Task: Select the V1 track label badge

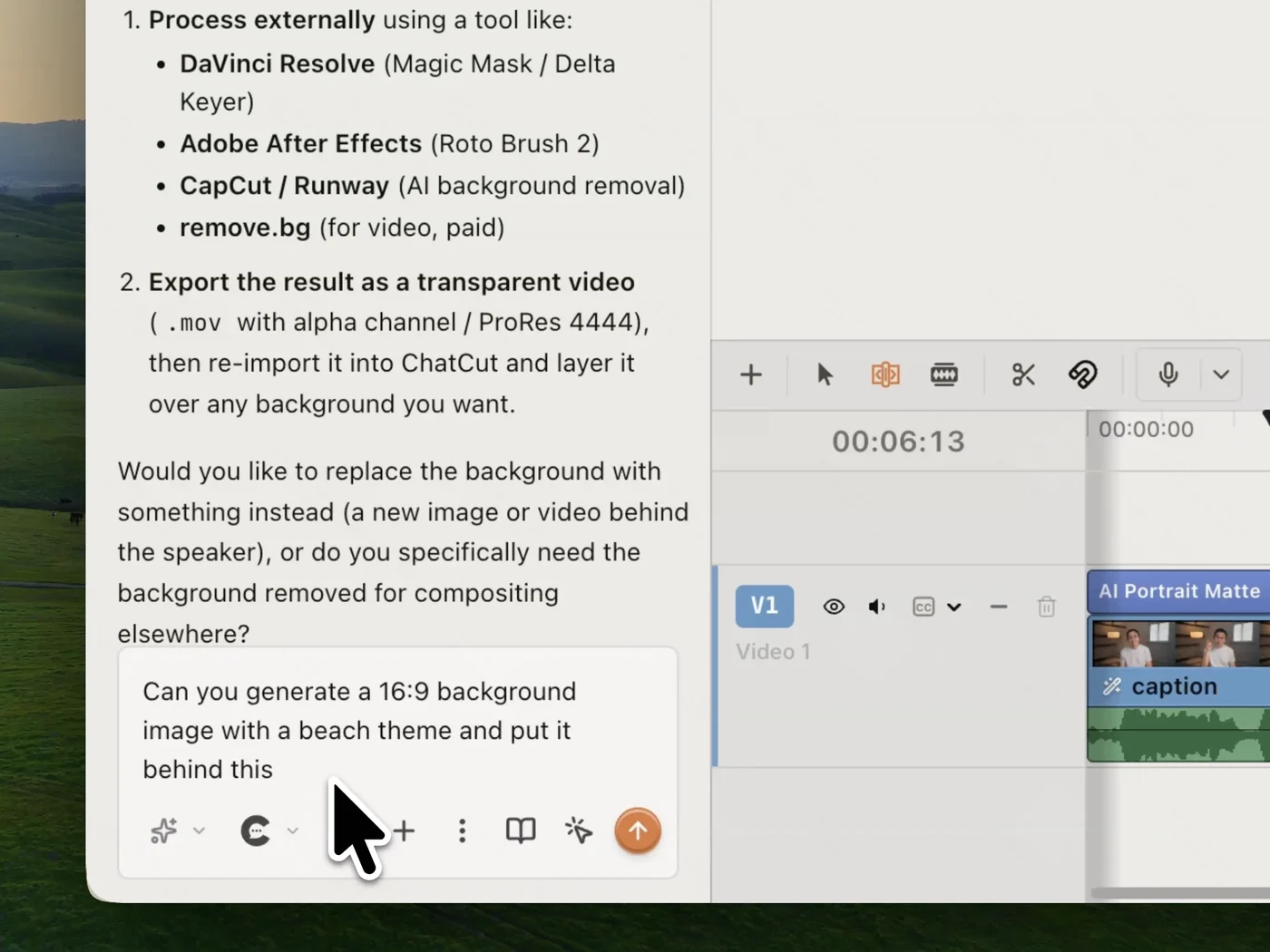Action: [765, 606]
